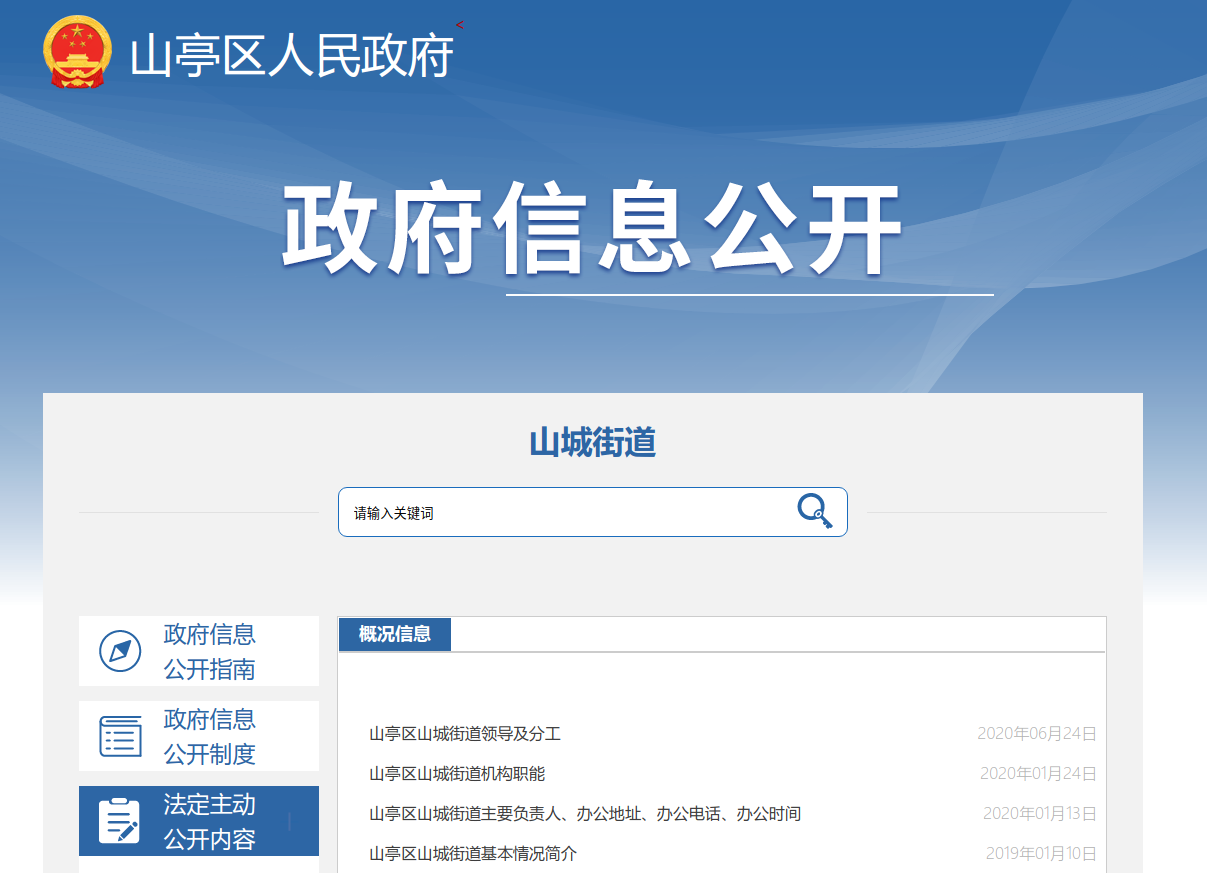
Task: Click the national emblem logo
Action: coord(78,52)
